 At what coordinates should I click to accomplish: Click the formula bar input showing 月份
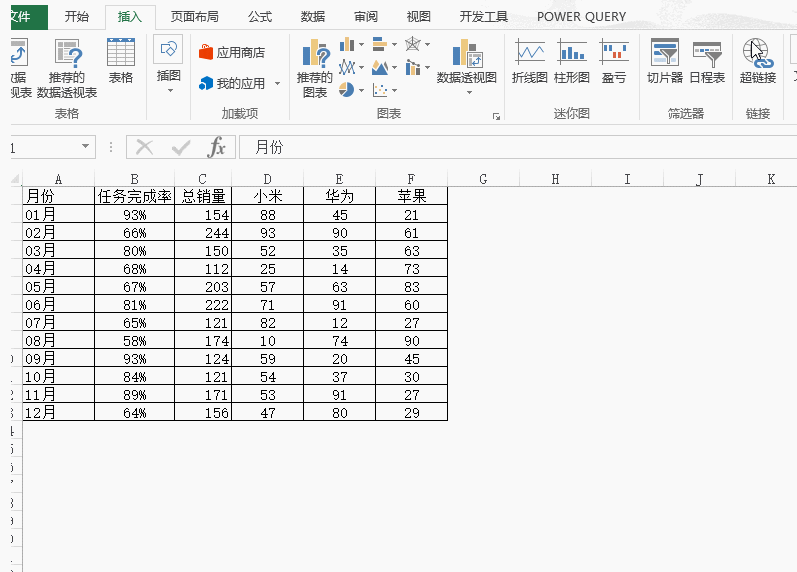click(x=500, y=147)
